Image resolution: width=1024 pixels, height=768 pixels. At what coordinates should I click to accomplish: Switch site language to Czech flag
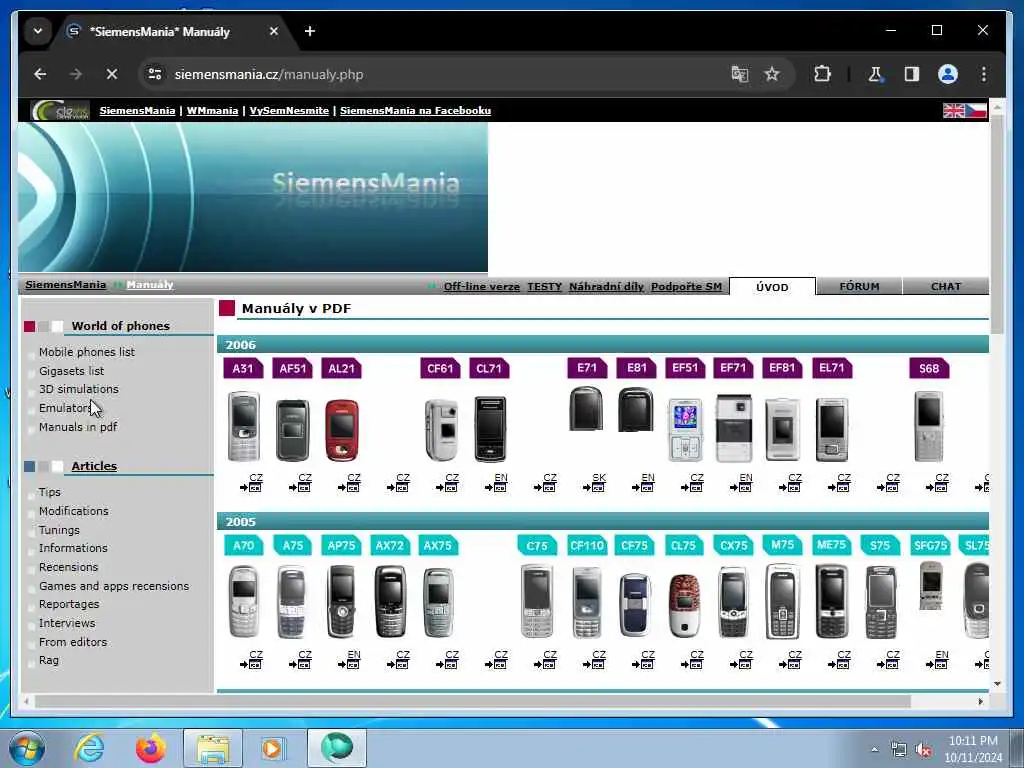click(x=976, y=111)
